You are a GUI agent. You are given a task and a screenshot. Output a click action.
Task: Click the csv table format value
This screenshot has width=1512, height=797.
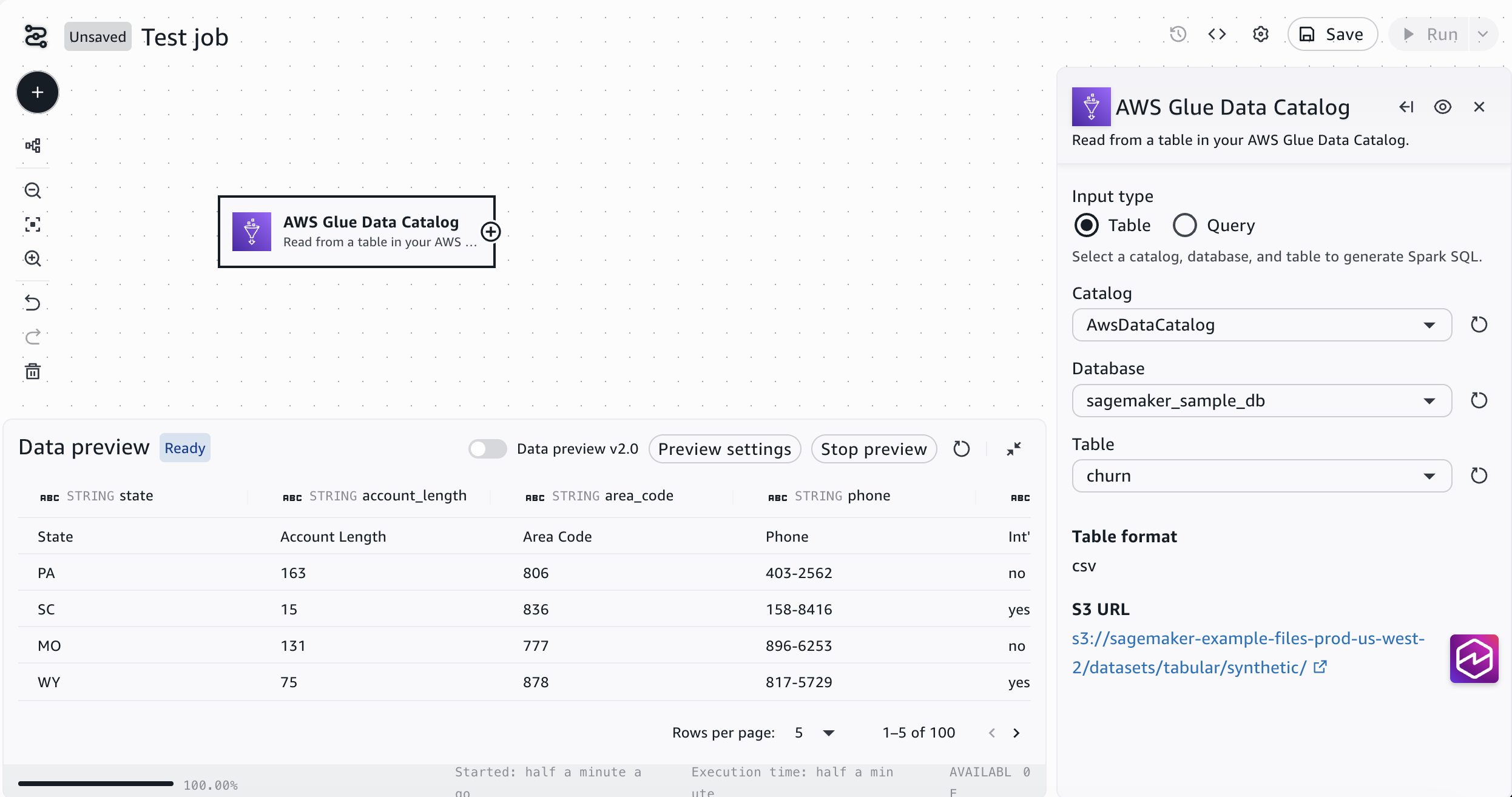[x=1084, y=566]
